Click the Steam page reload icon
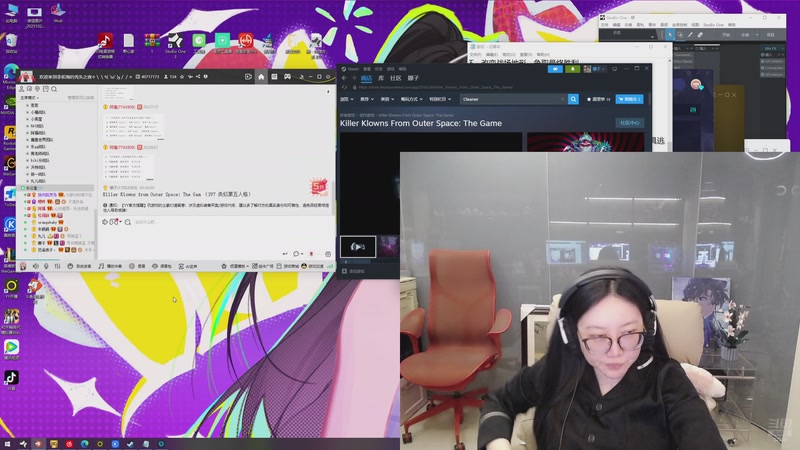 [x=344, y=87]
